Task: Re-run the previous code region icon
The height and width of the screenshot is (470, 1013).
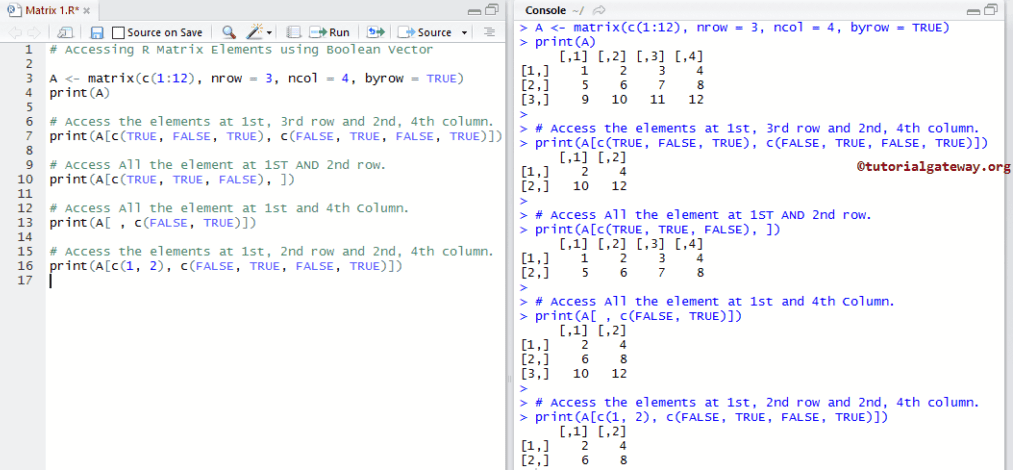Action: click(x=375, y=32)
